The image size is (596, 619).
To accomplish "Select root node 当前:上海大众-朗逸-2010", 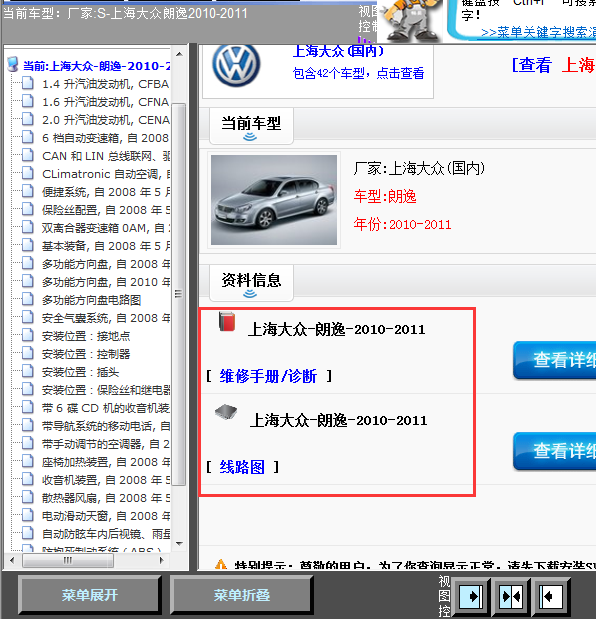I will [x=96, y=66].
